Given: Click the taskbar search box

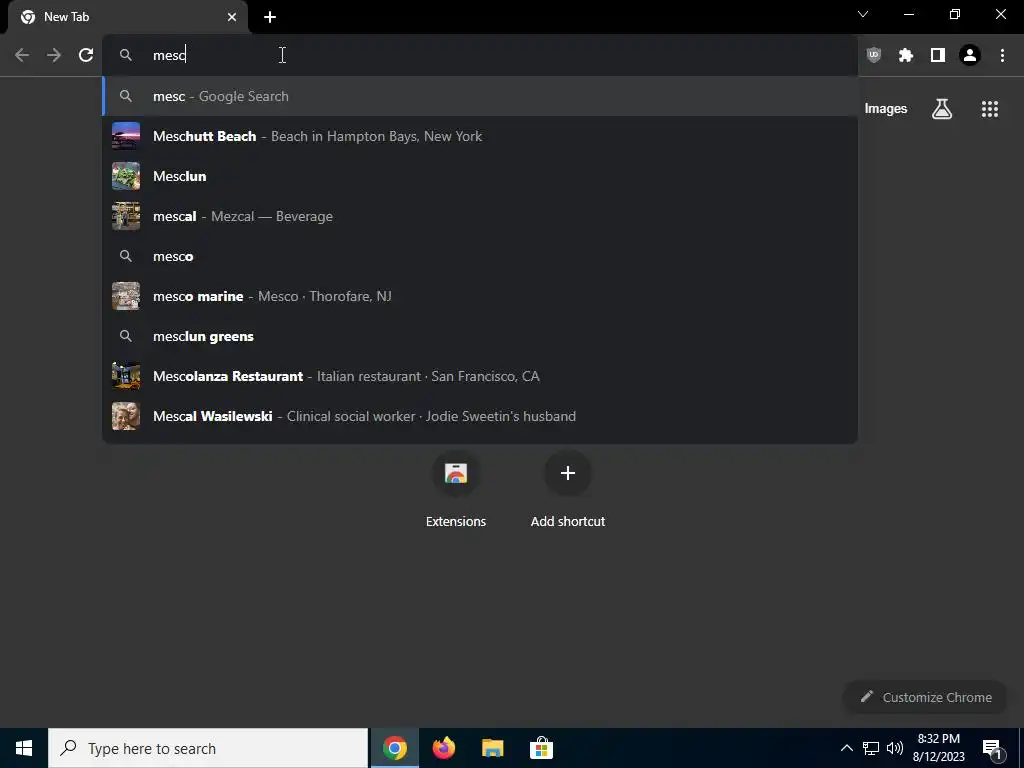Looking at the screenshot, I should 208,748.
